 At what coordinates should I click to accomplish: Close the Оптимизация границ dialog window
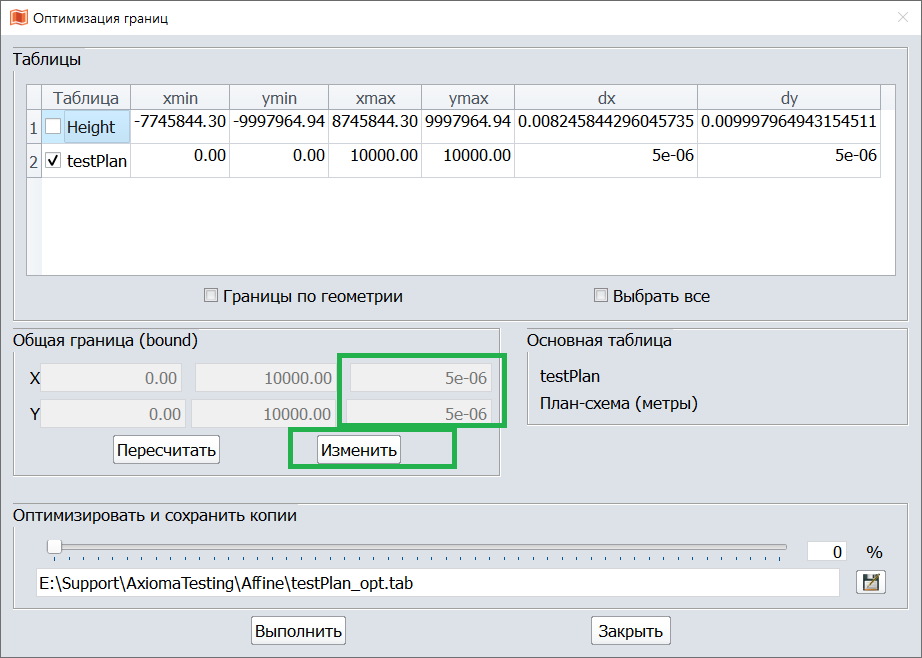901,17
